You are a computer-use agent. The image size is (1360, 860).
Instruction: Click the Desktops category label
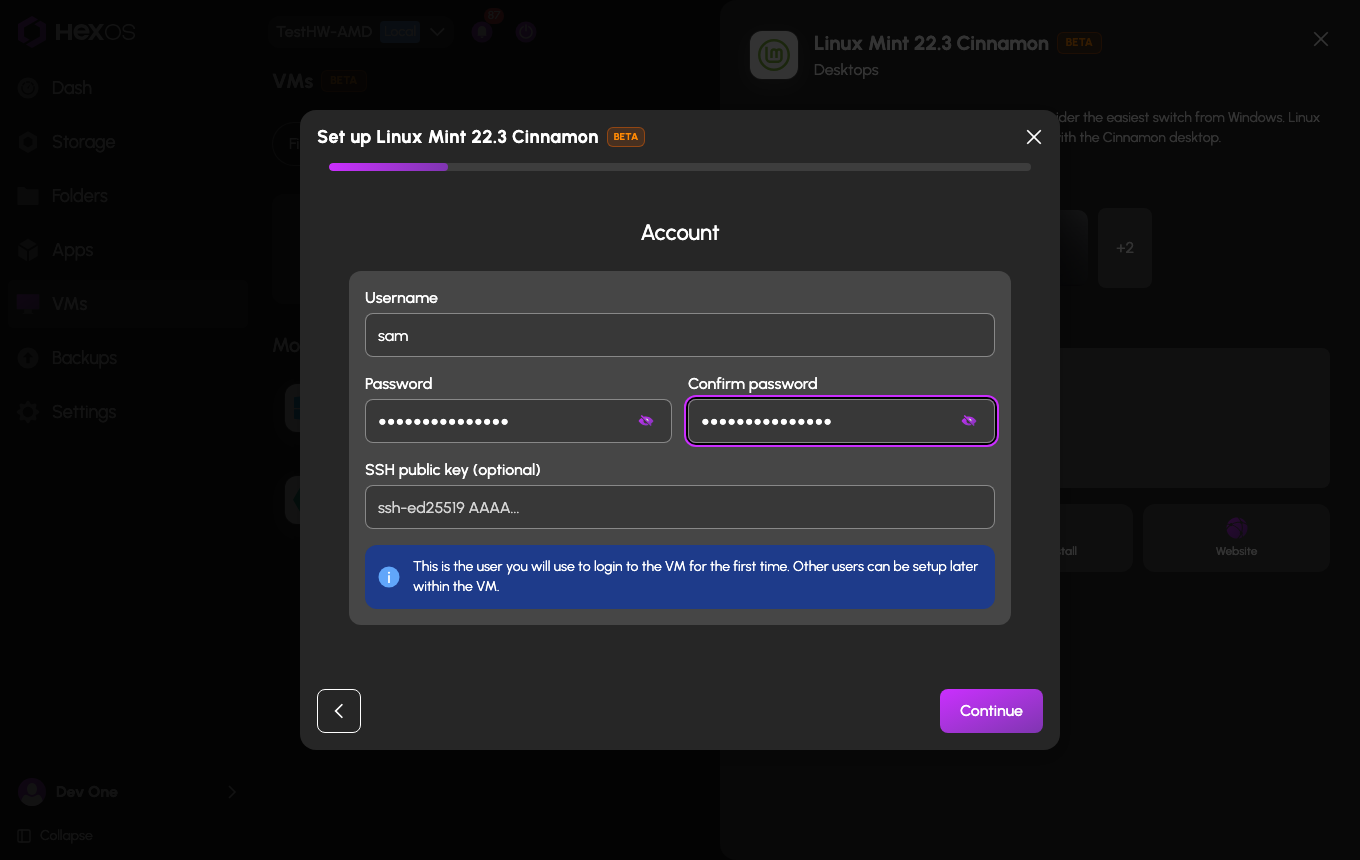coord(846,70)
